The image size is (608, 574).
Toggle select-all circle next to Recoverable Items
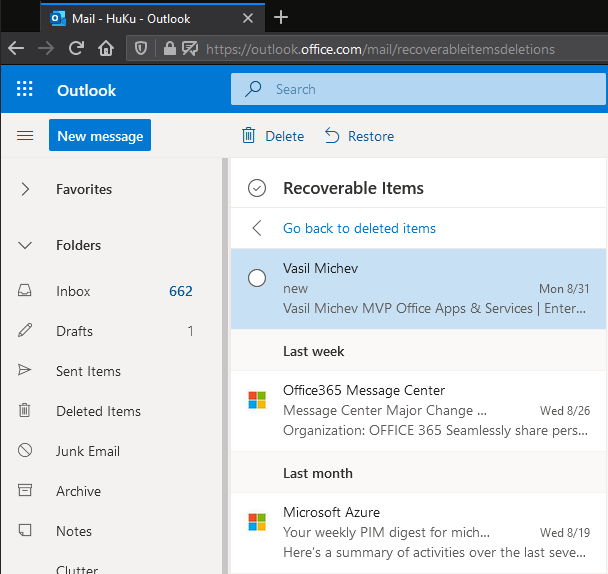point(257,188)
